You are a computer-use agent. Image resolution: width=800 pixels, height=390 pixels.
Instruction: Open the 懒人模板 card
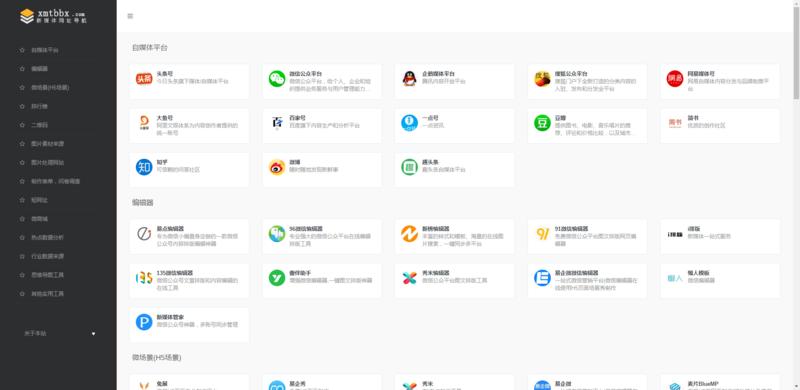[720, 281]
